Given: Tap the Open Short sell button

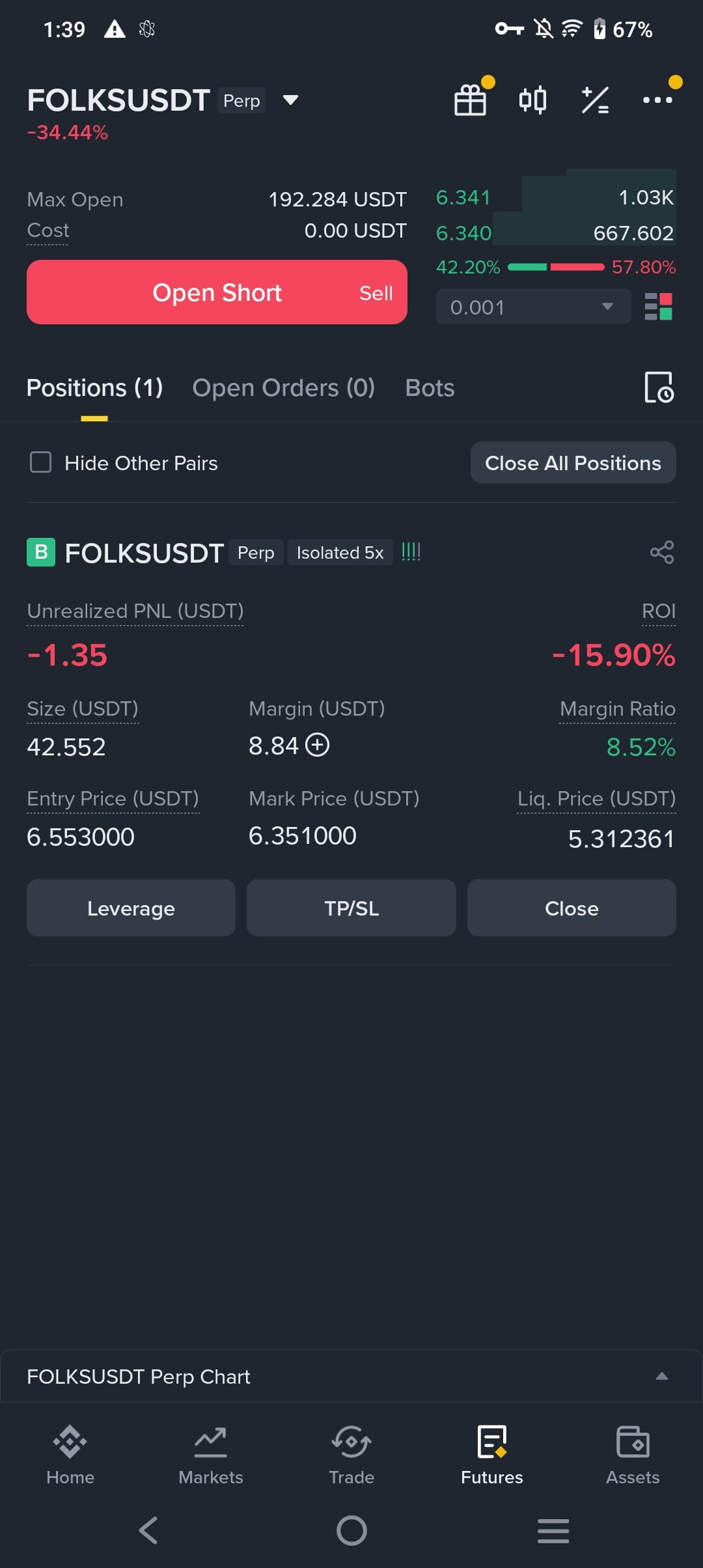Looking at the screenshot, I should [x=217, y=292].
